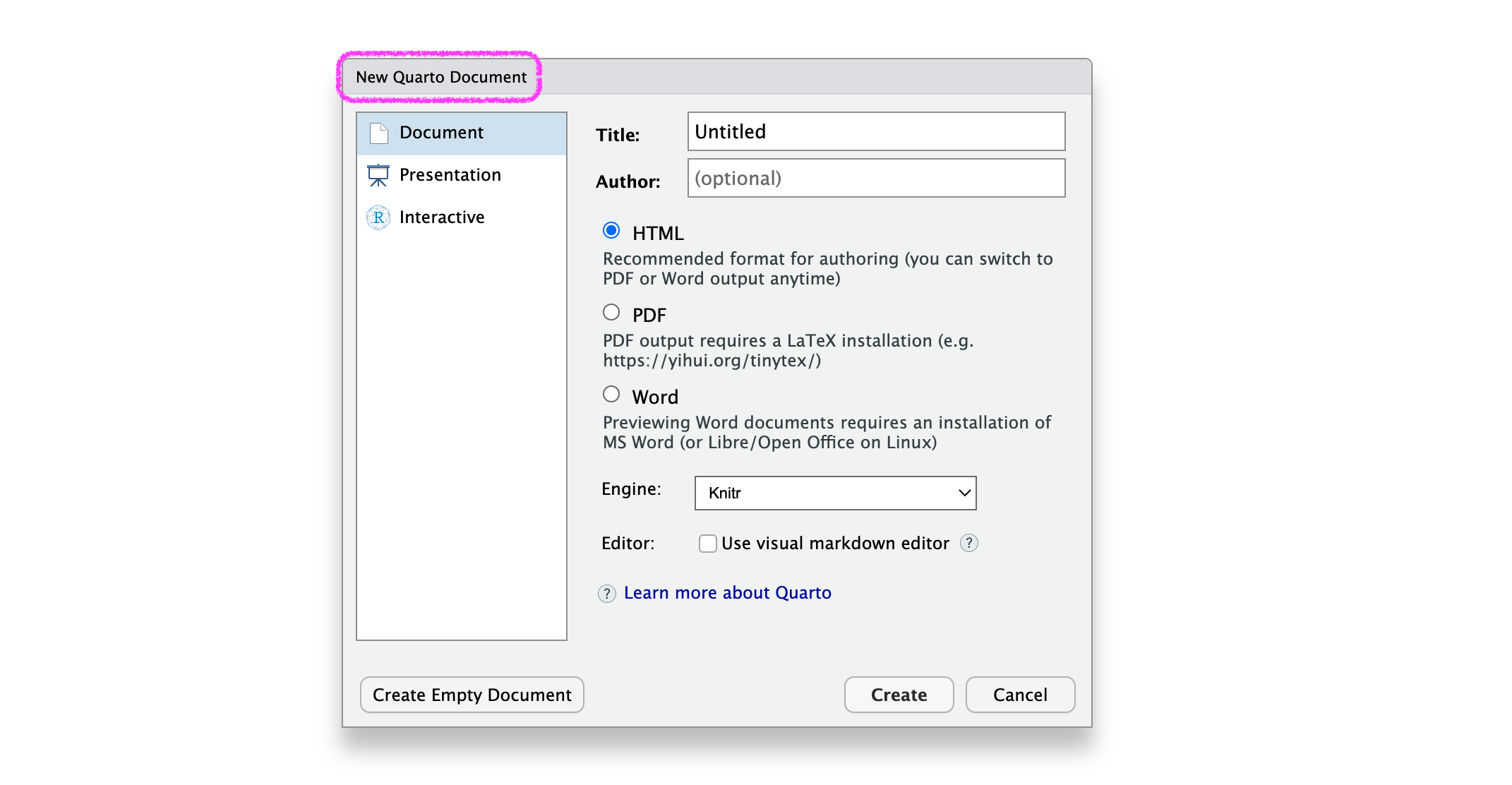Click into the optional Author field

coord(875,178)
